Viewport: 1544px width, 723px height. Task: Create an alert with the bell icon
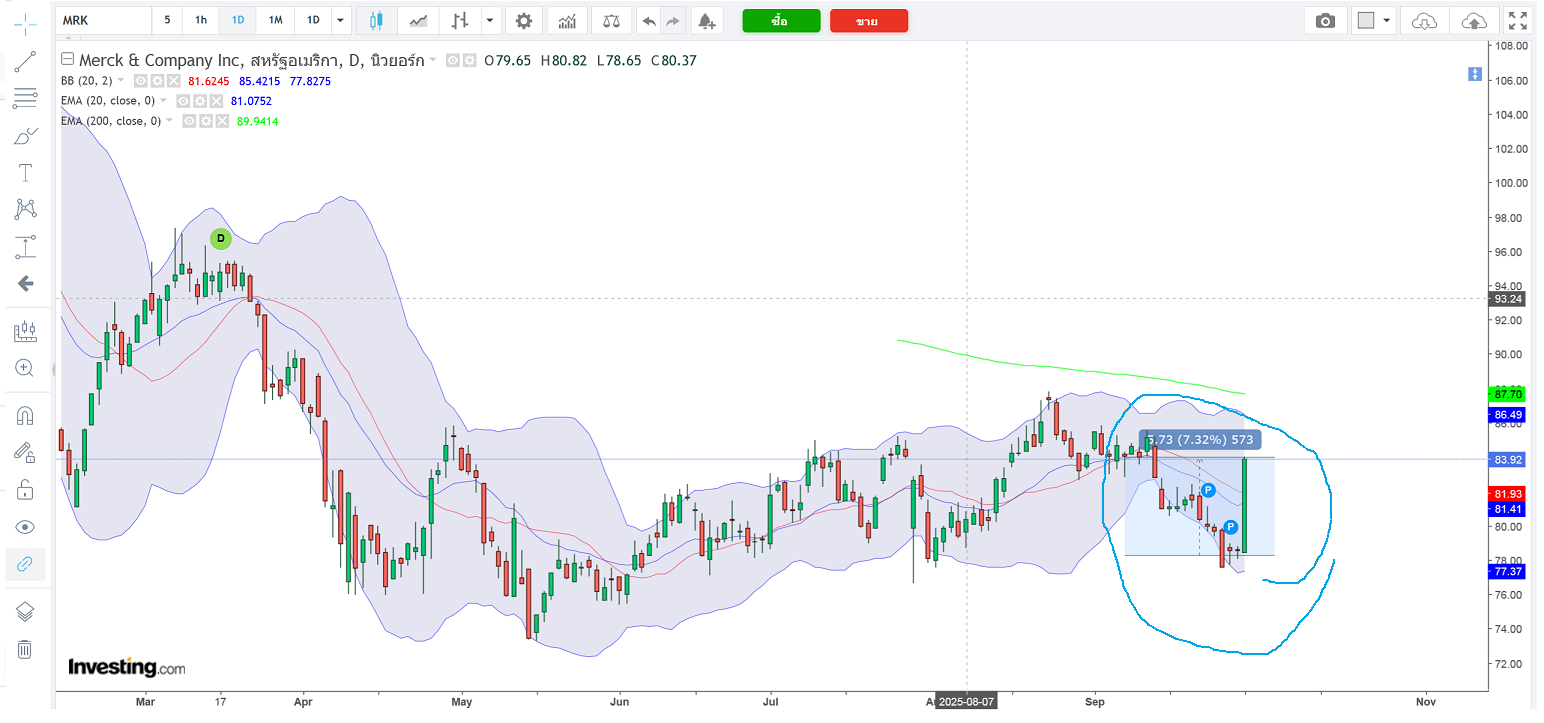tap(707, 21)
